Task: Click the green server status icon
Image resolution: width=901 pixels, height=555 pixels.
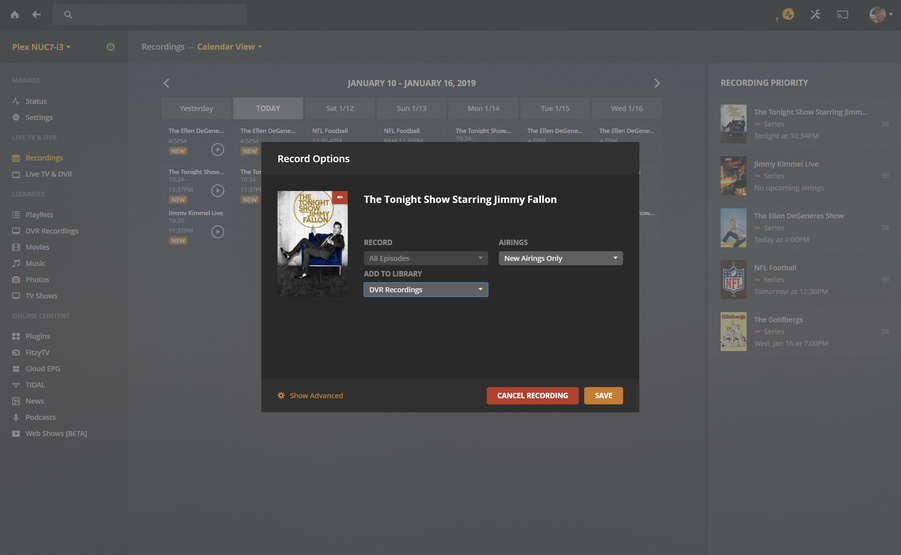Action: 110,47
